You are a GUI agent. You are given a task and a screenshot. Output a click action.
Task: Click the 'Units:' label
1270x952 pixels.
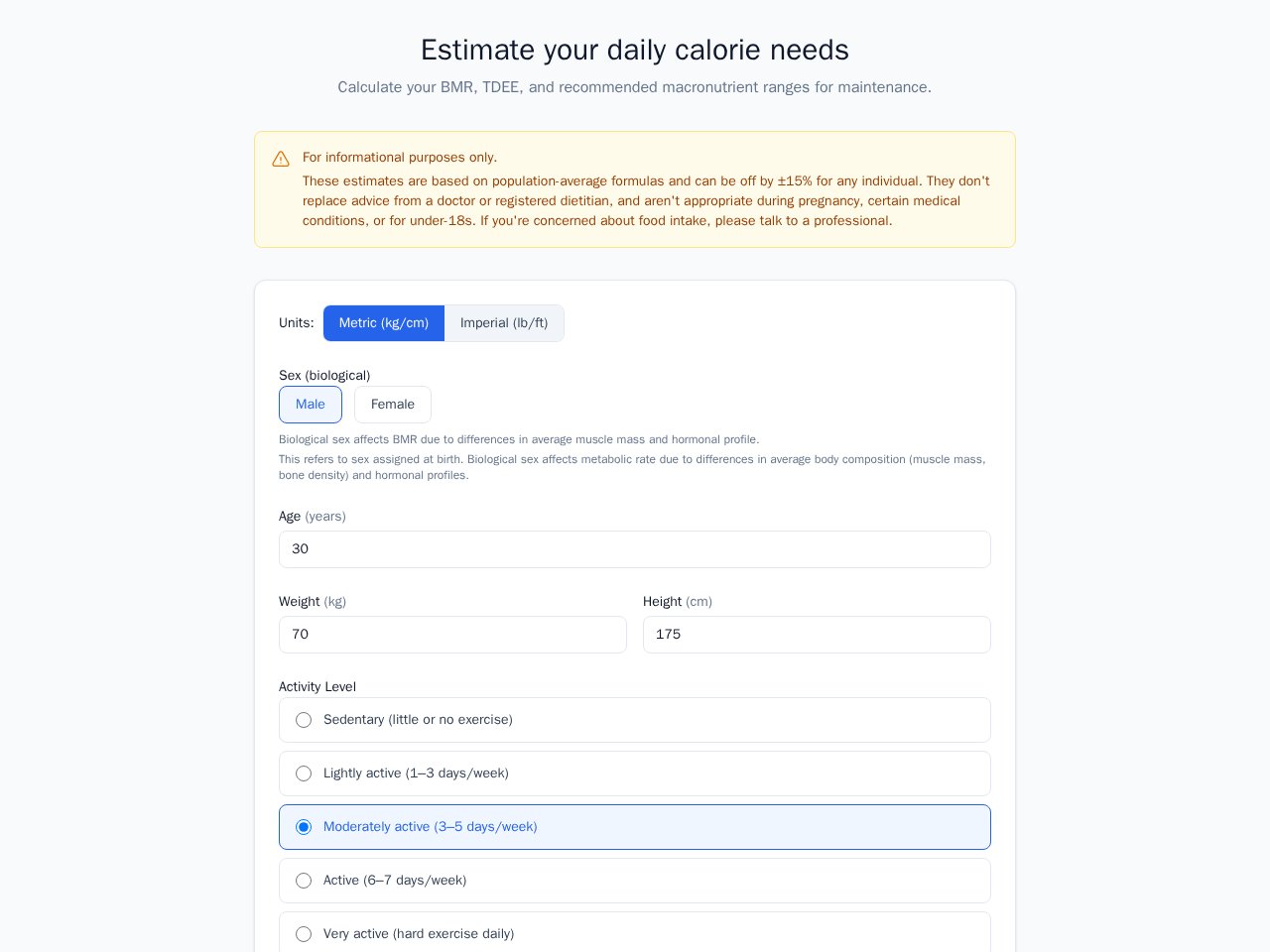click(297, 323)
